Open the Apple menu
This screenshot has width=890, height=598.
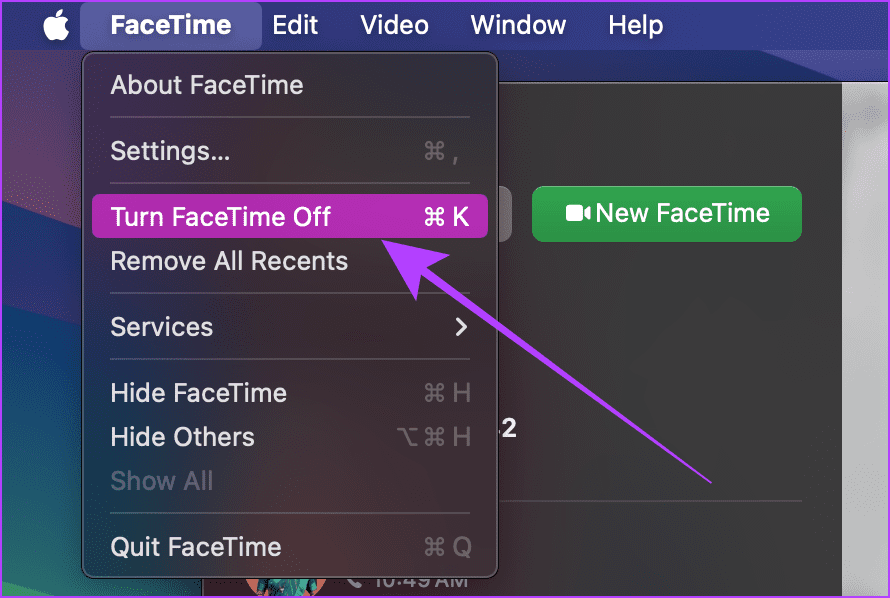[x=53, y=25]
